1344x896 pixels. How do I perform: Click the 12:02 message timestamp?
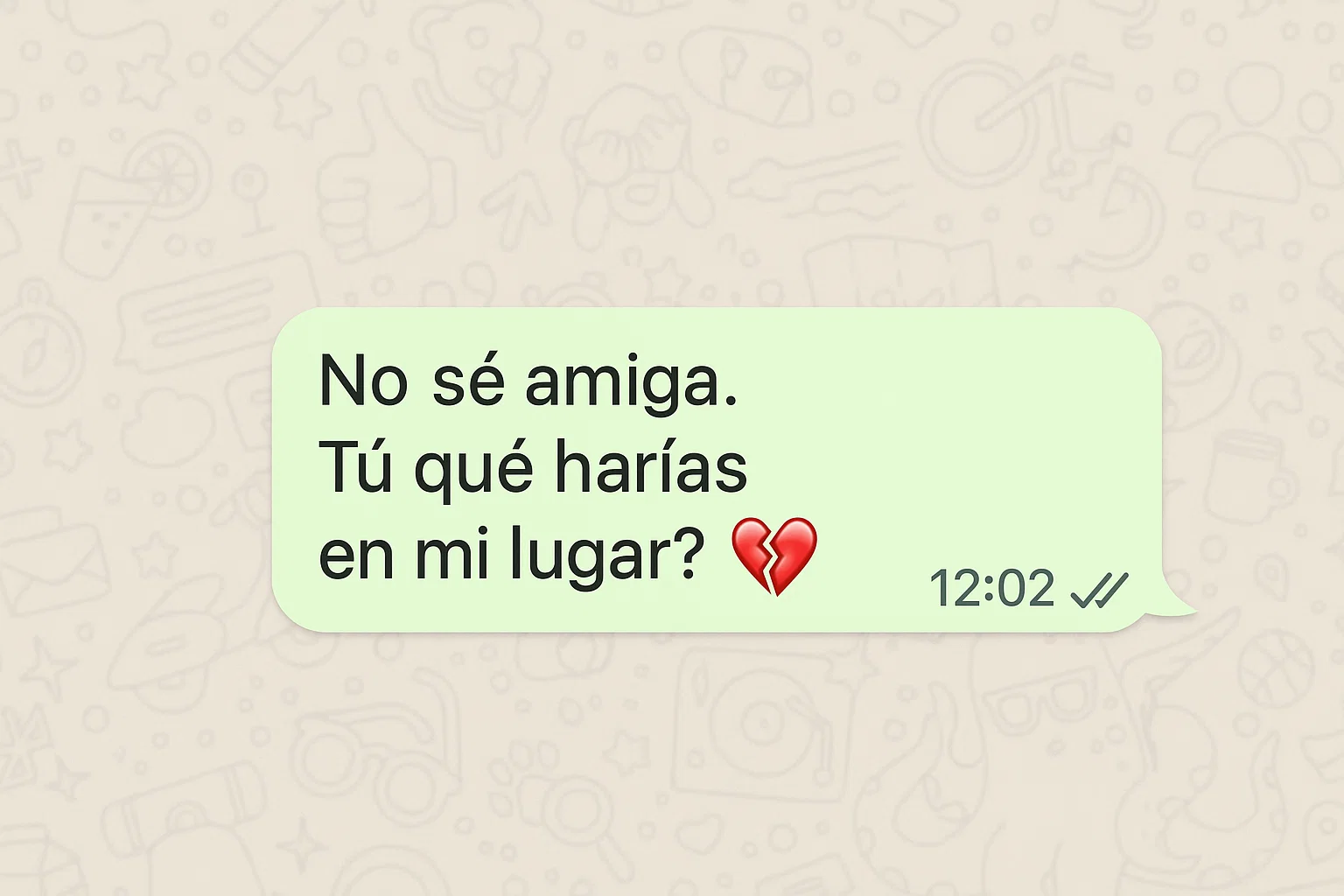(991, 588)
